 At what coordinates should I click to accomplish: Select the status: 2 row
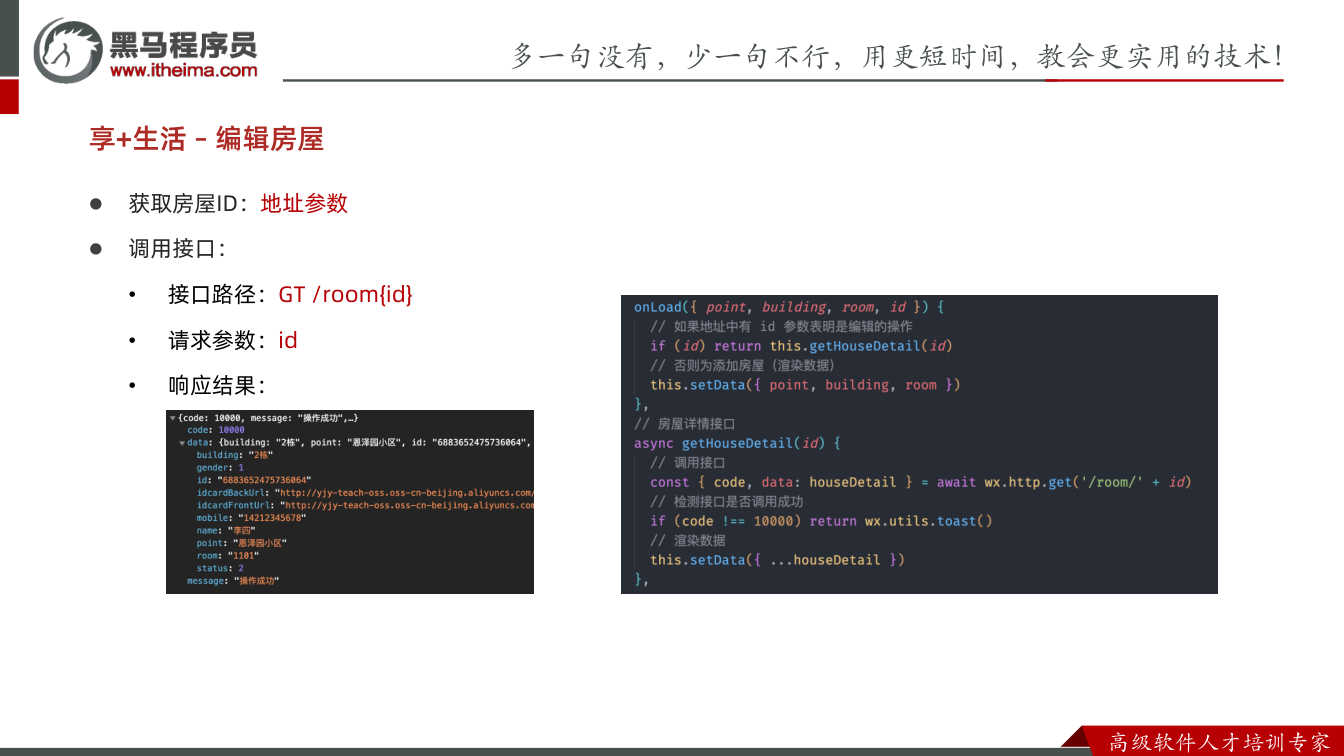click(x=220, y=568)
